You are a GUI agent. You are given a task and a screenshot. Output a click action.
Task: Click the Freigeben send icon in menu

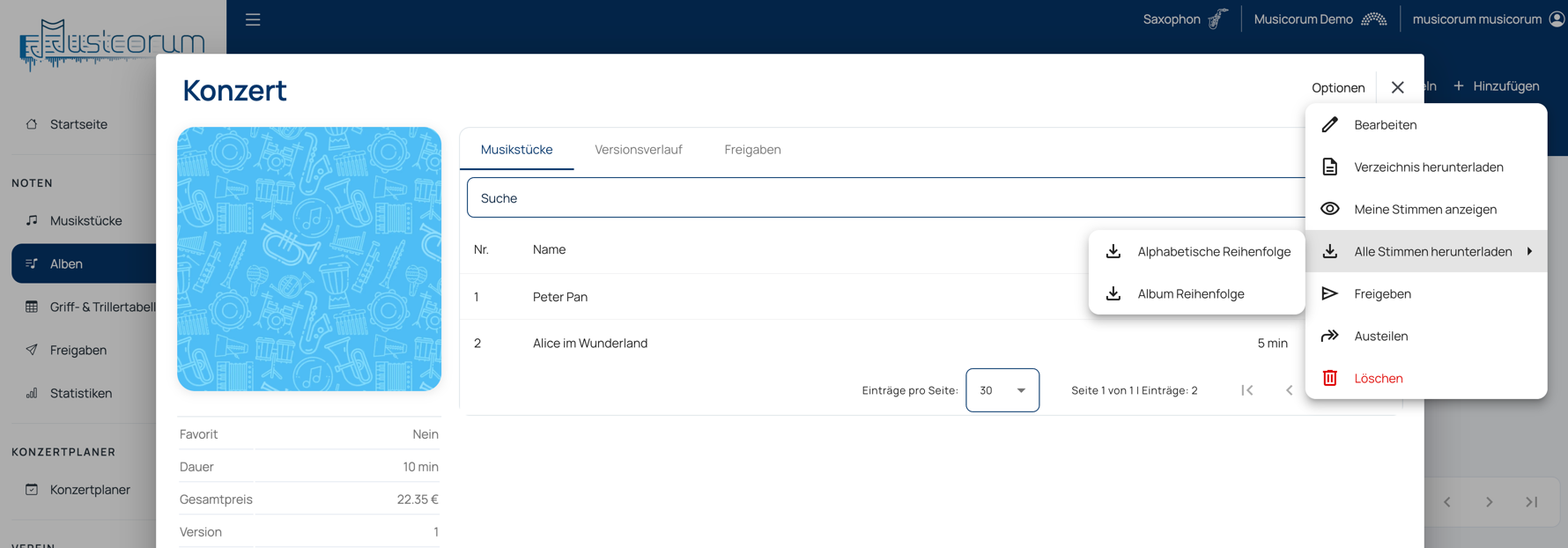coord(1329,293)
